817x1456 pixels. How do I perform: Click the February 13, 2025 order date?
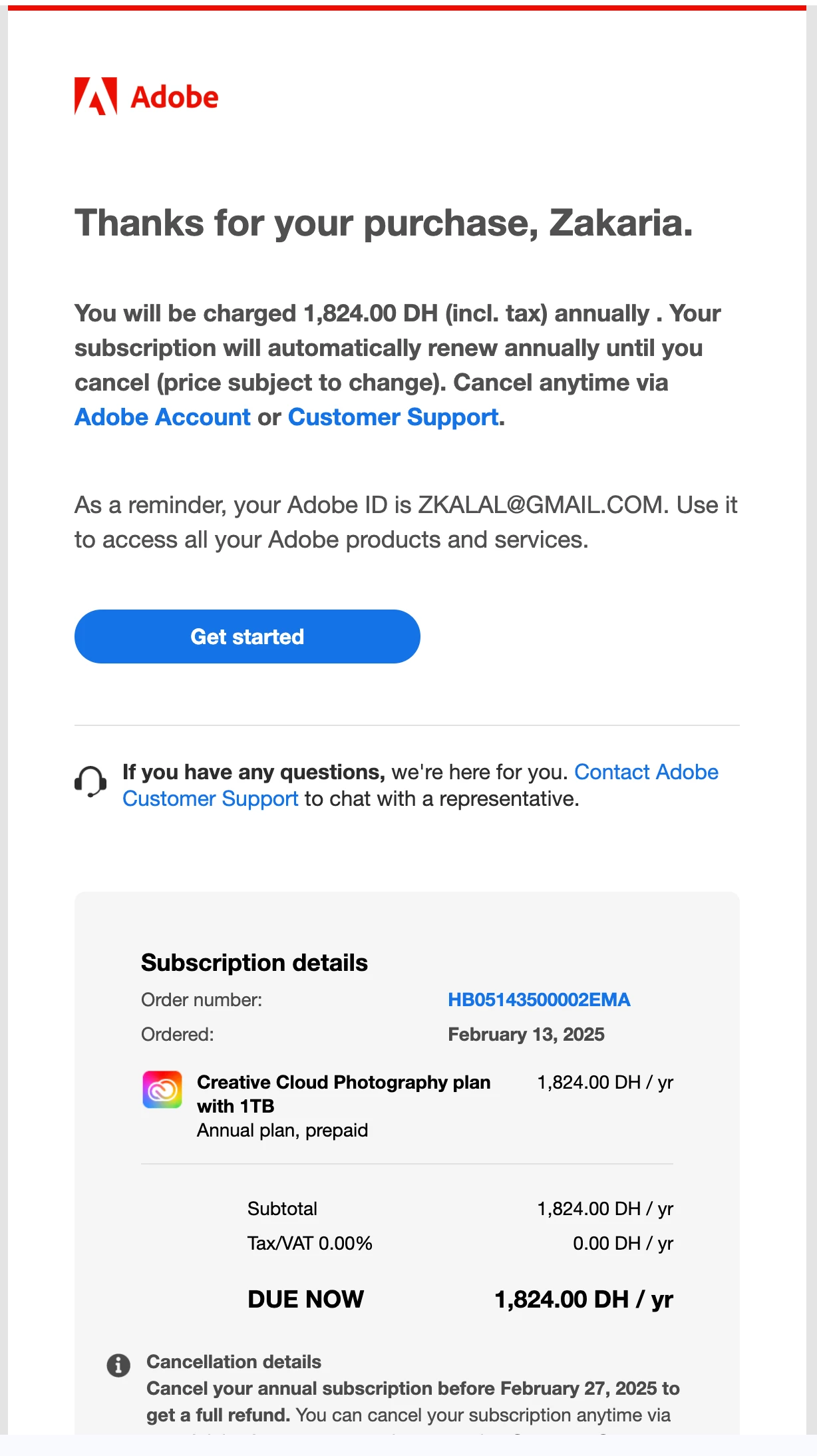pyautogui.click(x=526, y=1034)
